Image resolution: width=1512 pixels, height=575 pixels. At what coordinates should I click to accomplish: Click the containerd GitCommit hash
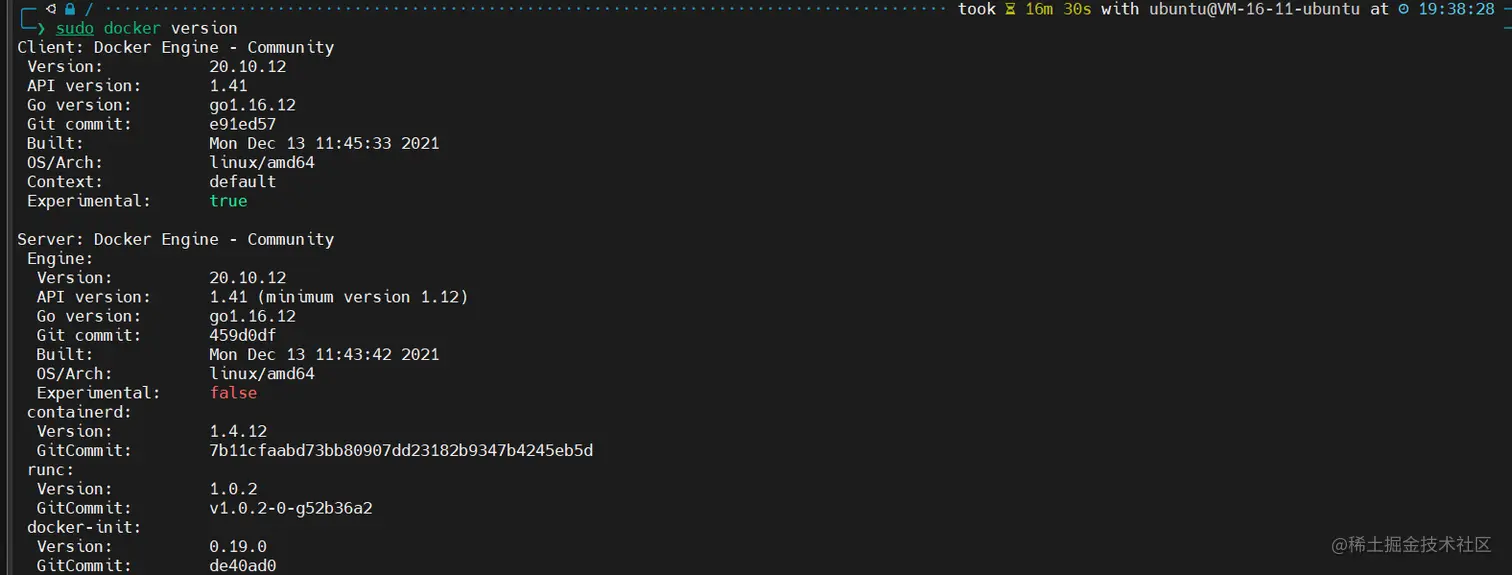pos(401,450)
